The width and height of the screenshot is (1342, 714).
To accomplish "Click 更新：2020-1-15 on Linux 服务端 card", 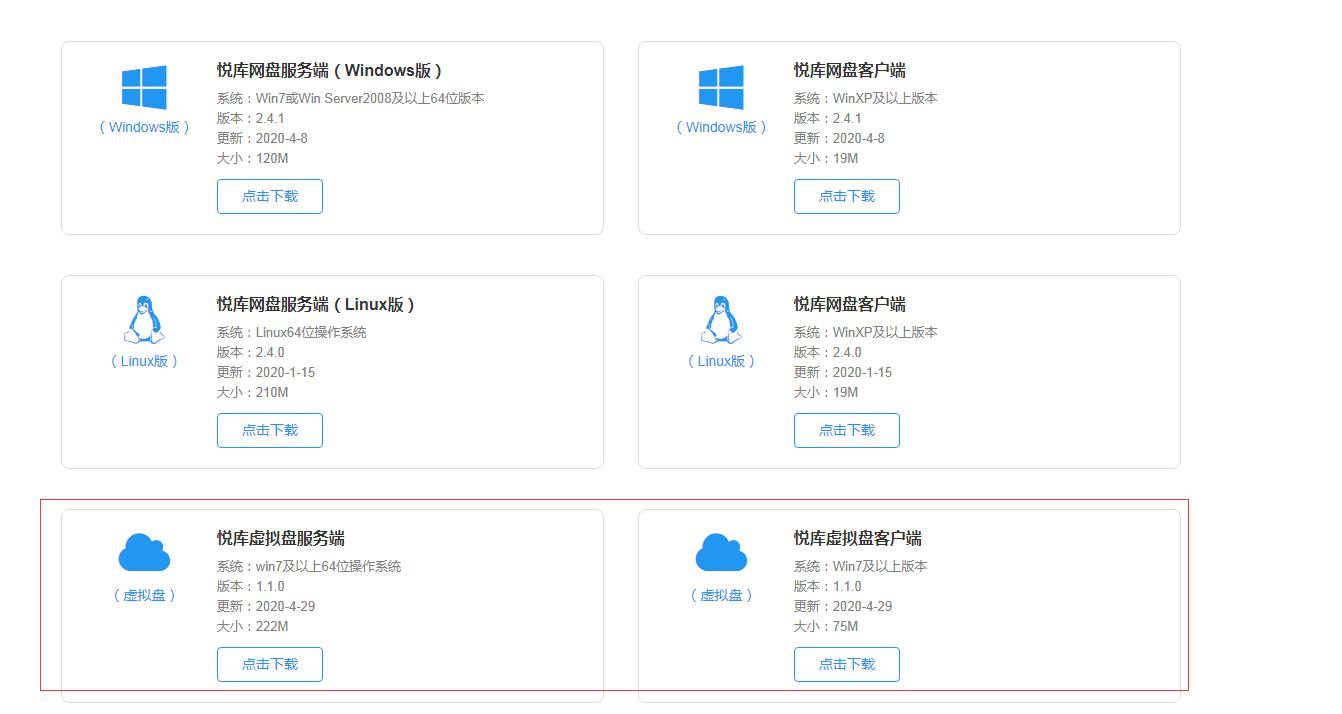I will [x=266, y=372].
